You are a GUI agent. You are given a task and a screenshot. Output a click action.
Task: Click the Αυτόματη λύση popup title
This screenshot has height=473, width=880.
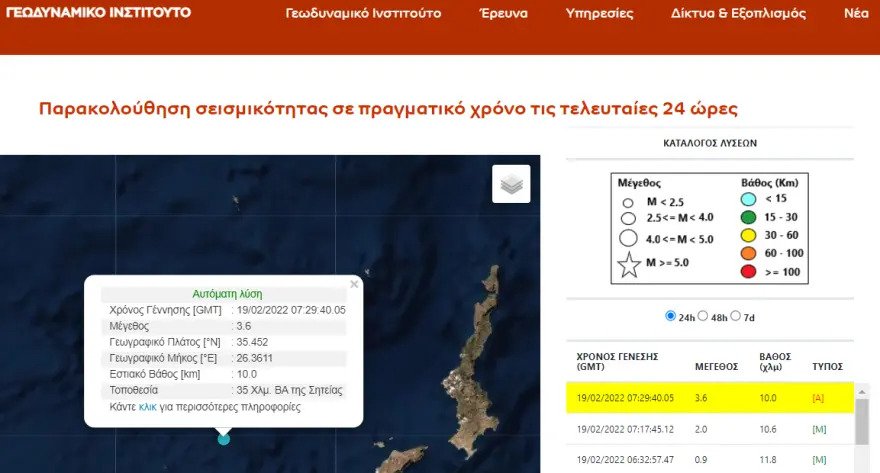(227, 294)
